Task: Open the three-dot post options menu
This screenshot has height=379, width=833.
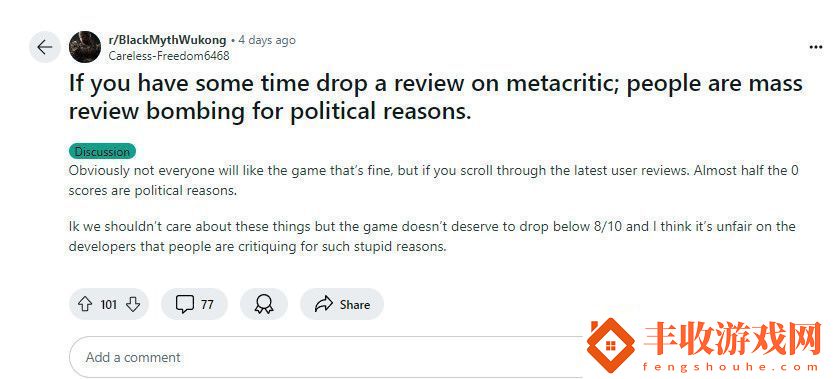Action: point(815,47)
